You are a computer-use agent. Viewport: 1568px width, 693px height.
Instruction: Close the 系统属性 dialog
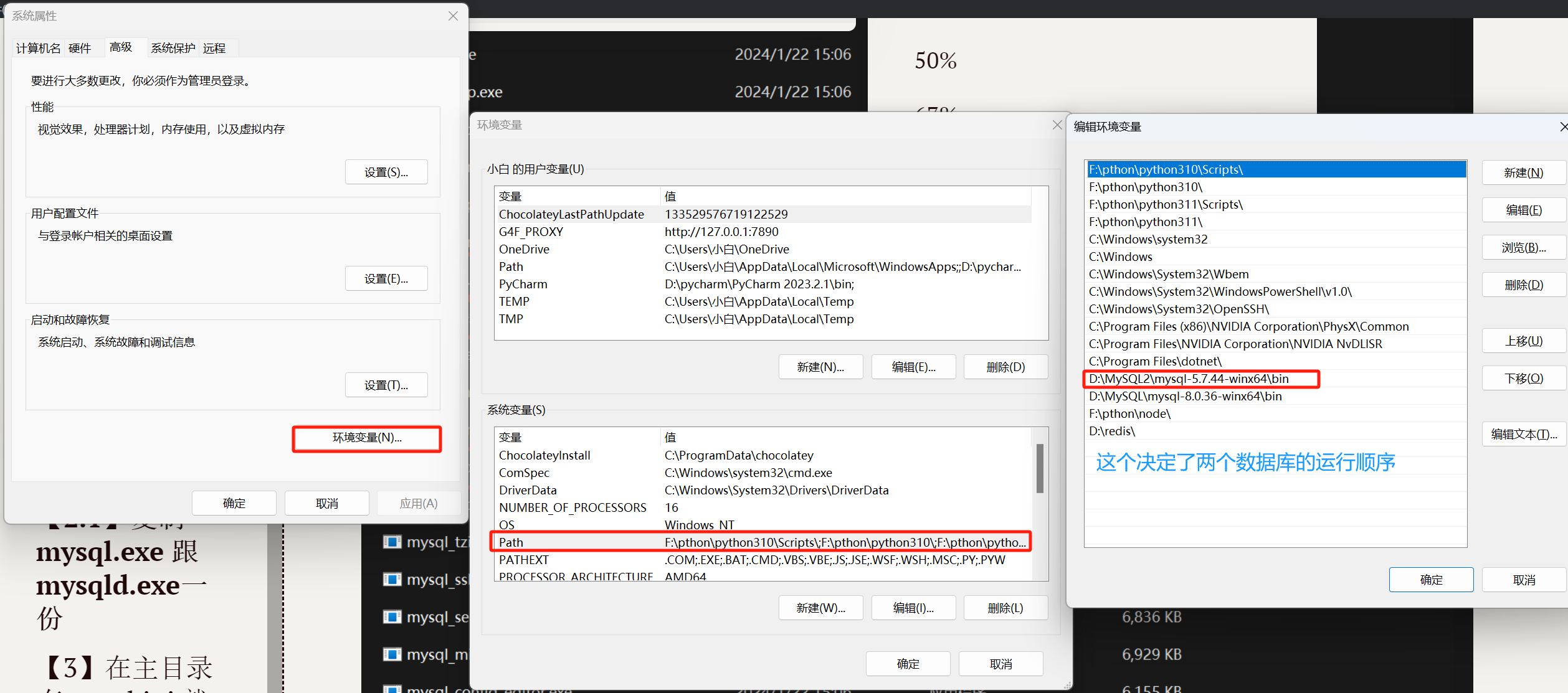(x=453, y=16)
